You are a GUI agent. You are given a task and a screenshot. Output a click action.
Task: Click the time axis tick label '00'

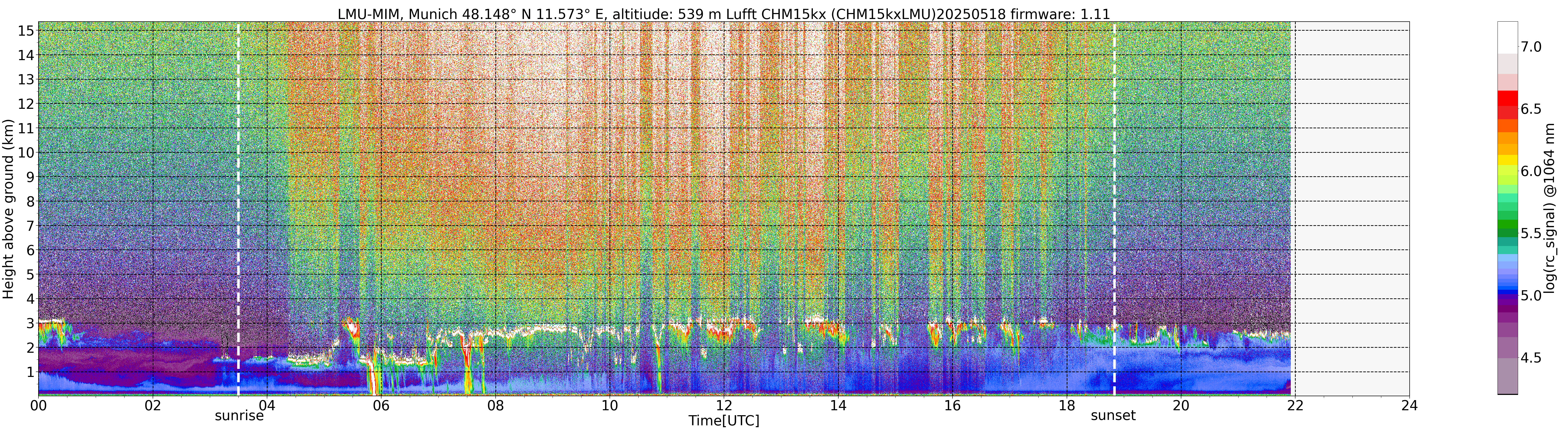click(x=38, y=405)
